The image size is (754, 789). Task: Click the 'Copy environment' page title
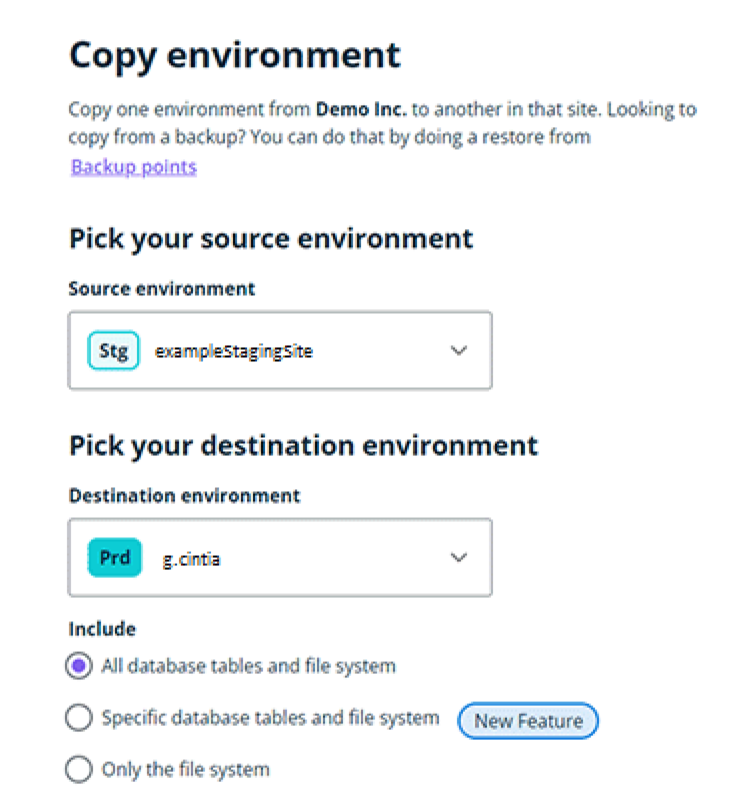click(234, 55)
